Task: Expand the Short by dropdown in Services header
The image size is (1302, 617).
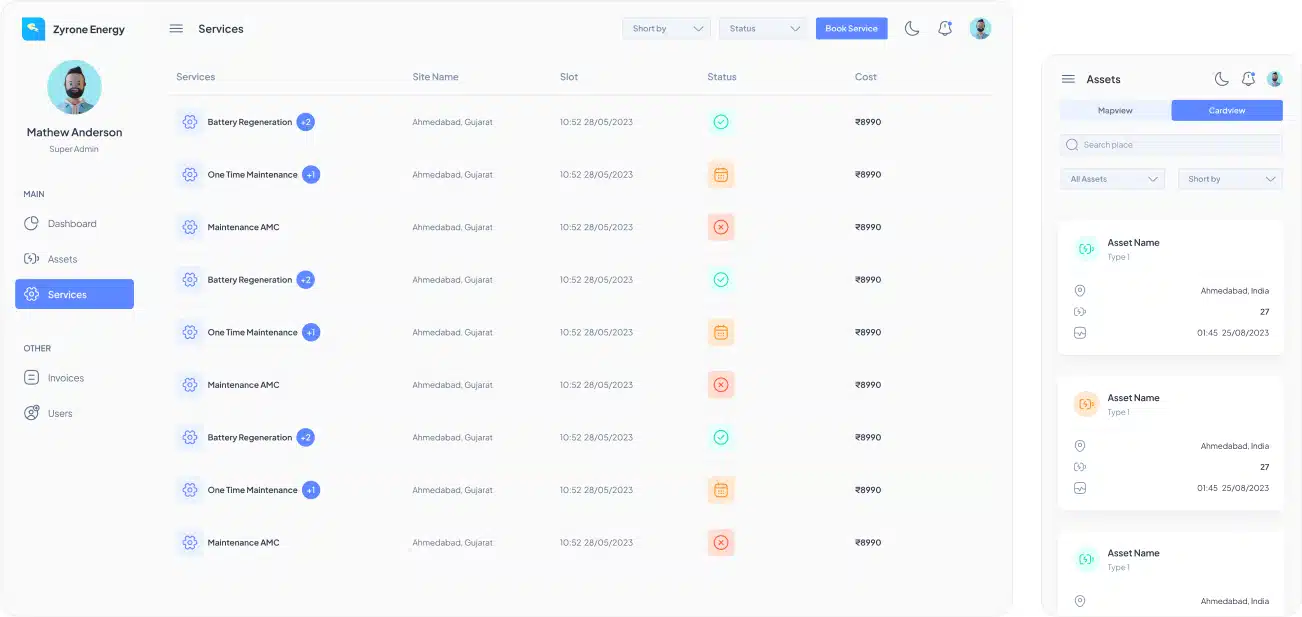Action: [x=665, y=29]
